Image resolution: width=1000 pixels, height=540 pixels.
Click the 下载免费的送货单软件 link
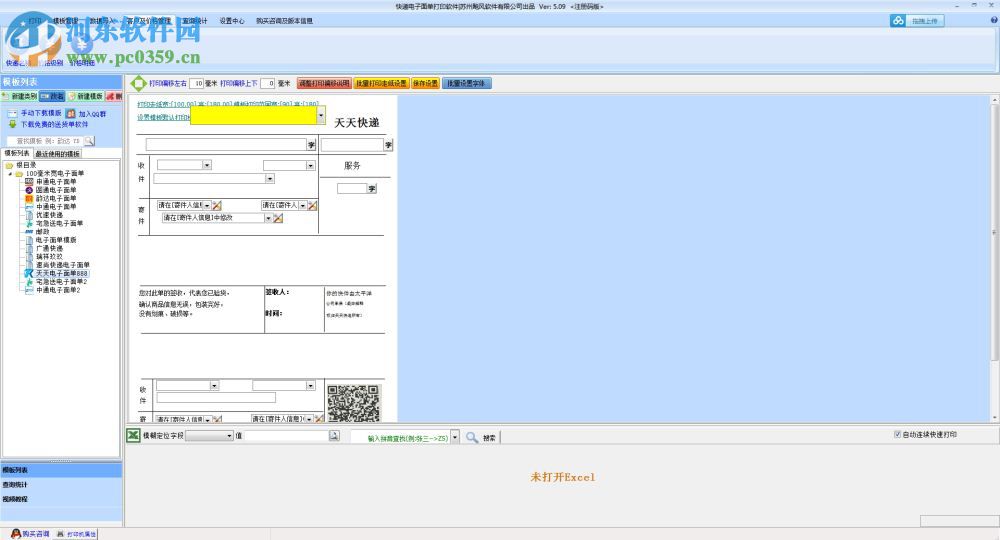pos(54,124)
